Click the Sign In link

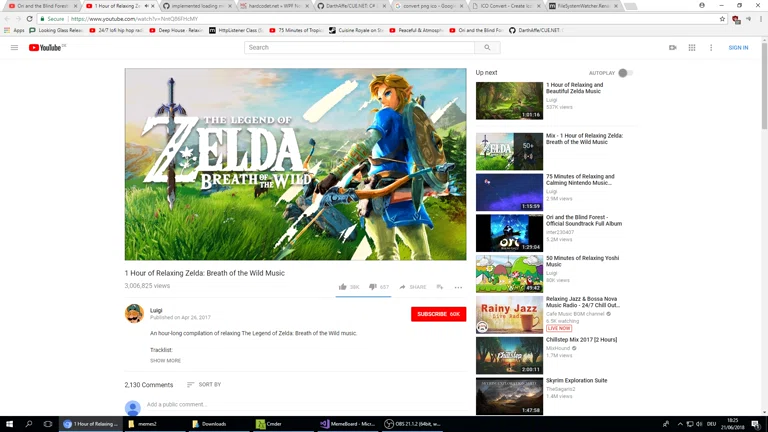click(x=738, y=47)
